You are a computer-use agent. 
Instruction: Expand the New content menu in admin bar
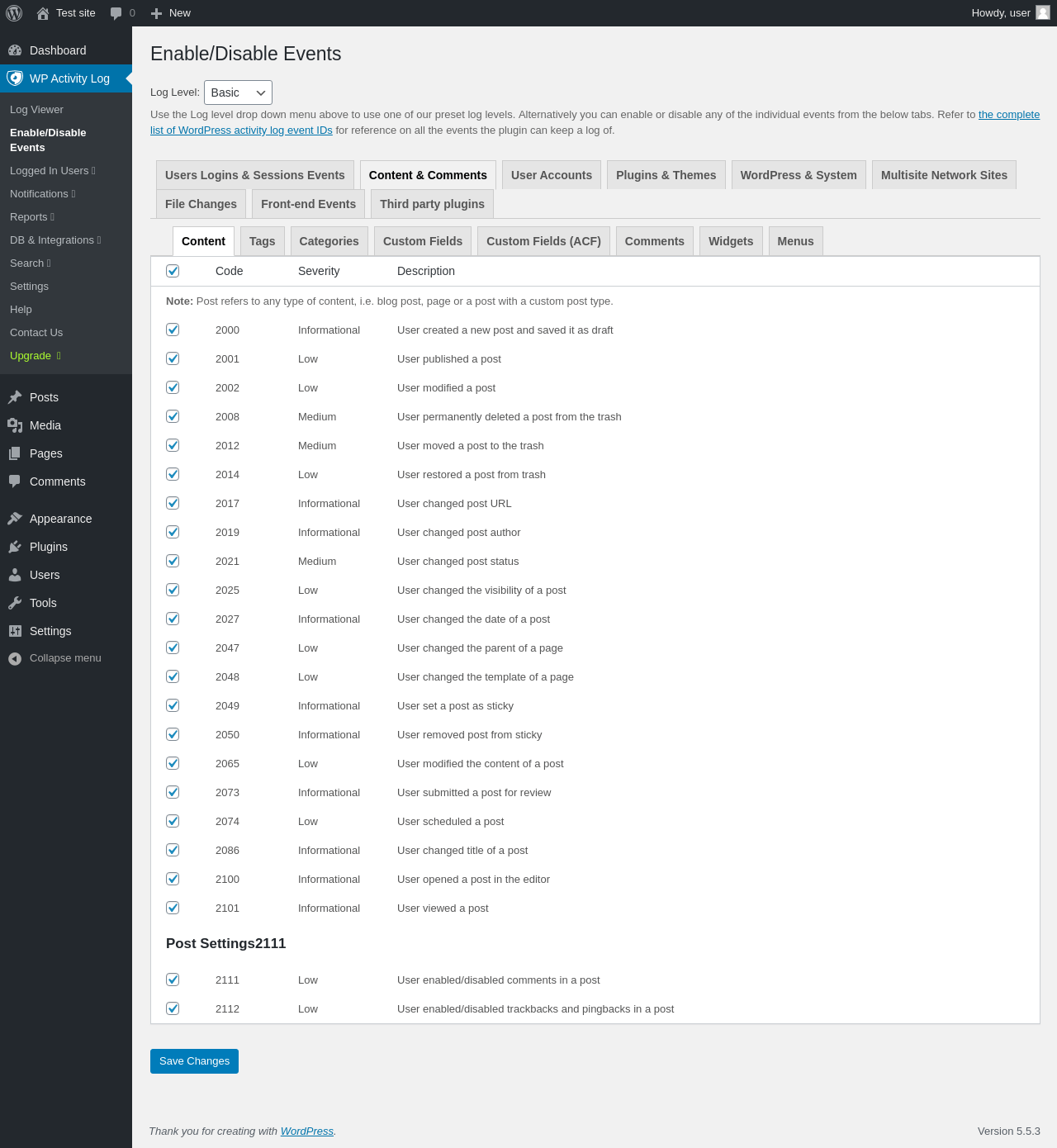click(171, 13)
